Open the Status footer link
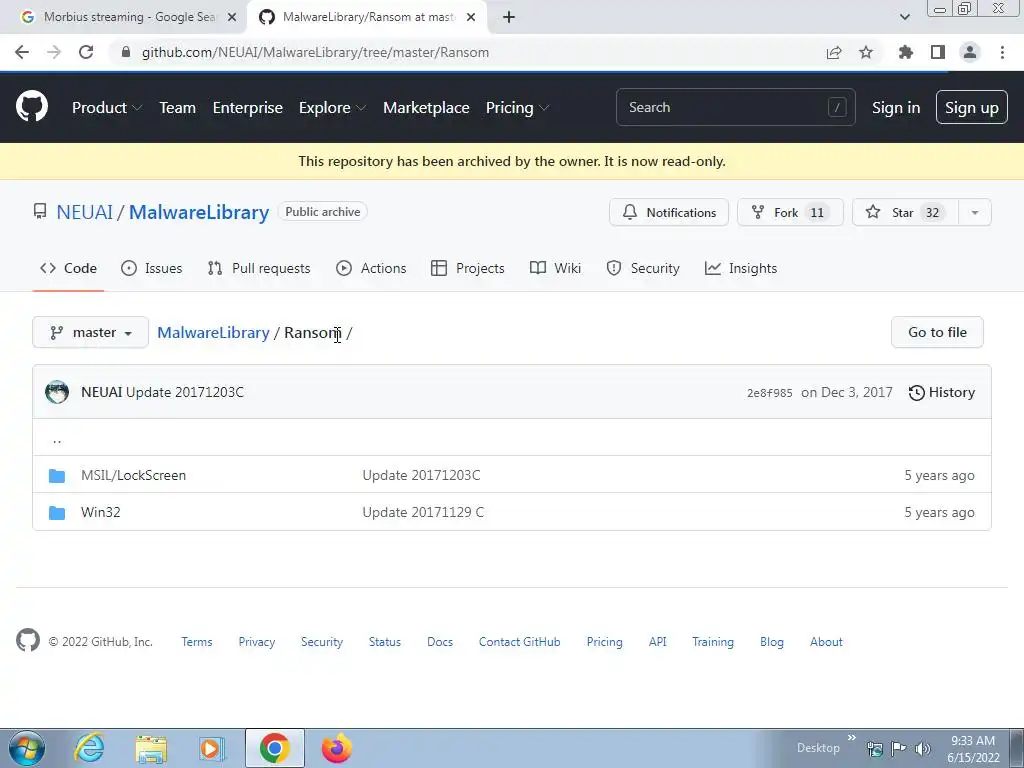The image size is (1024, 768). tap(385, 642)
